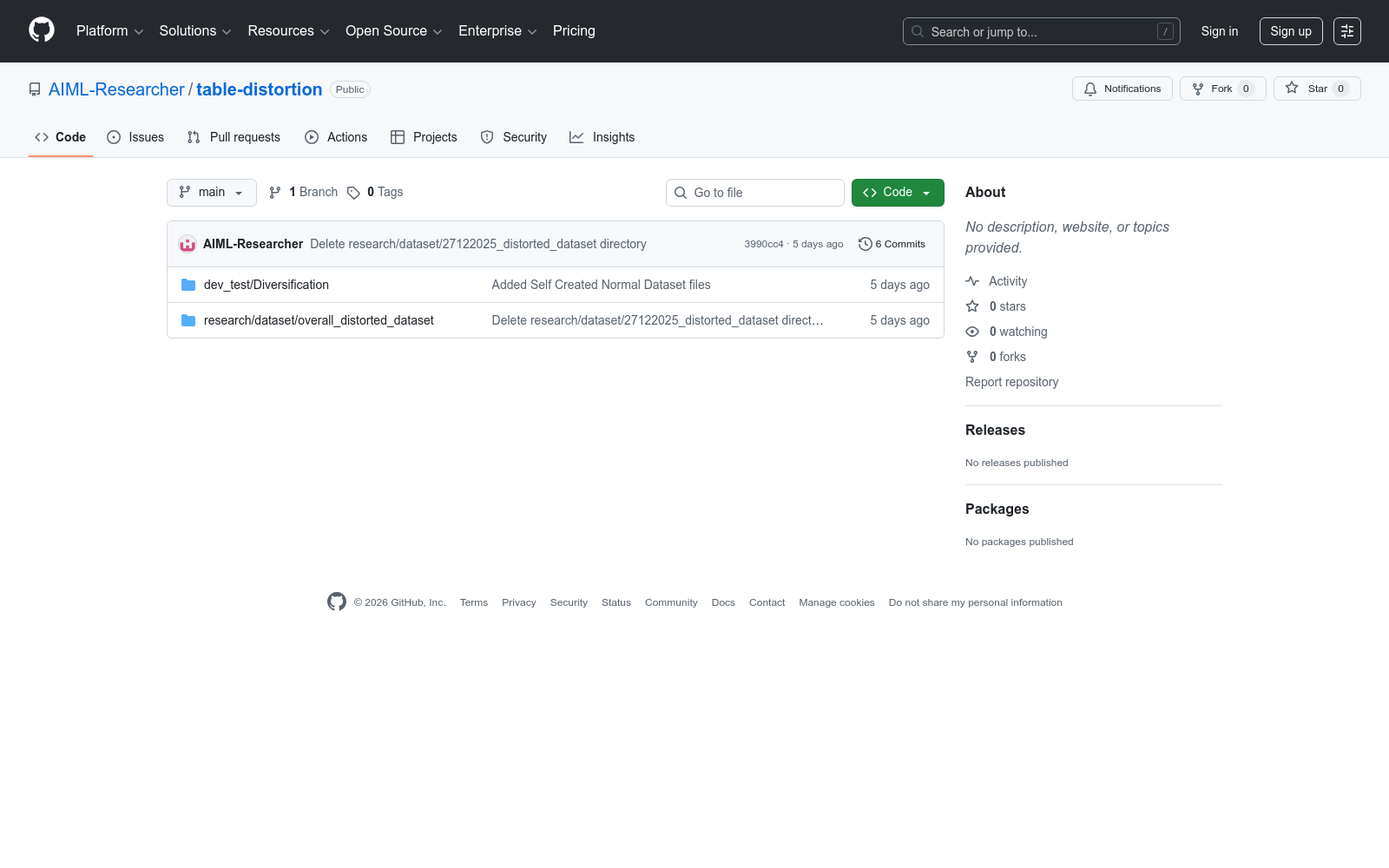Click the Sign up button
The height and width of the screenshot is (868, 1389).
pyautogui.click(x=1291, y=31)
